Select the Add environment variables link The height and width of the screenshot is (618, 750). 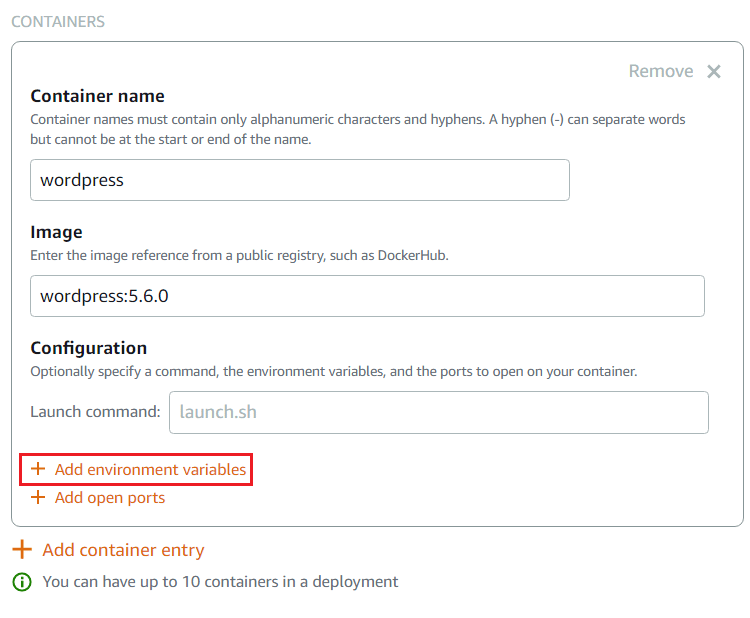[x=150, y=469]
